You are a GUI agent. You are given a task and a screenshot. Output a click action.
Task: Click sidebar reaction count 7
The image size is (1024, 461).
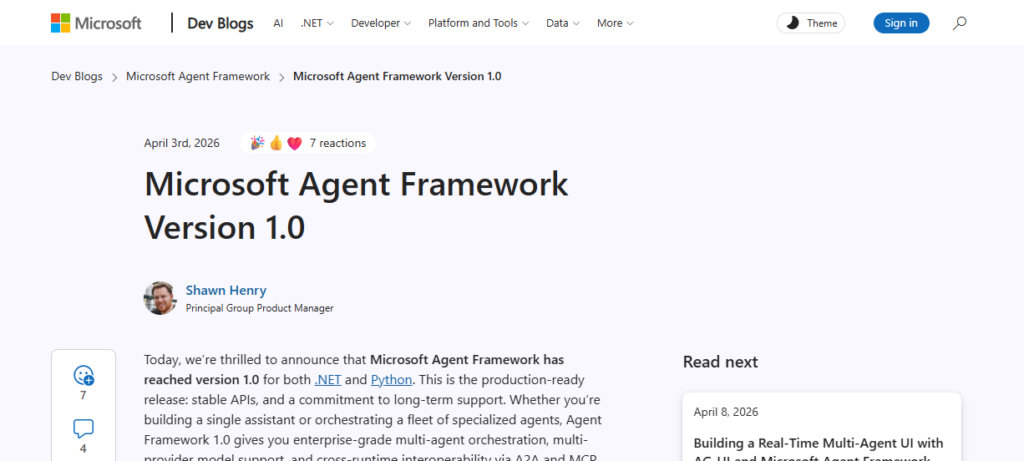pyautogui.click(x=83, y=395)
